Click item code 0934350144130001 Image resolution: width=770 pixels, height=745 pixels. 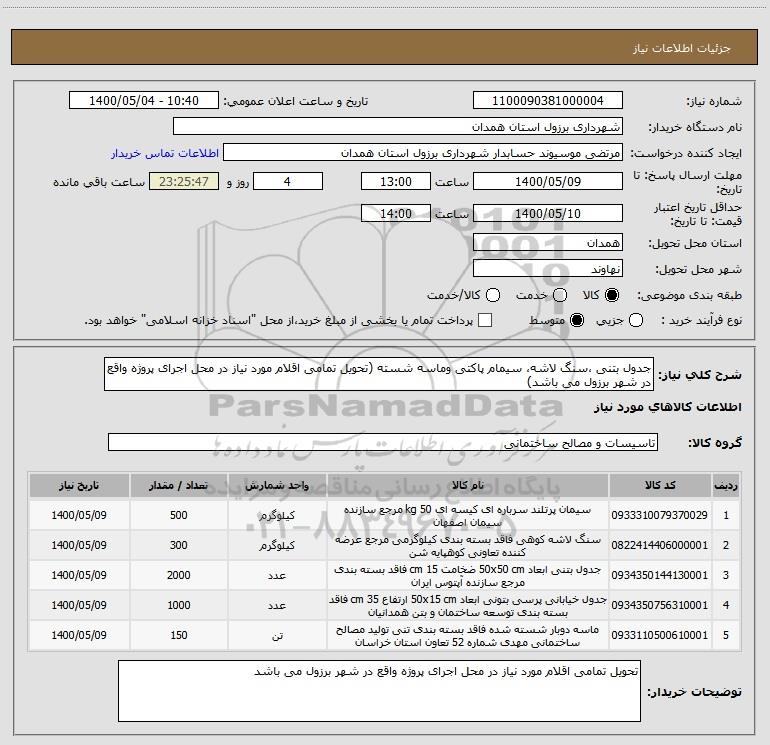pos(660,575)
